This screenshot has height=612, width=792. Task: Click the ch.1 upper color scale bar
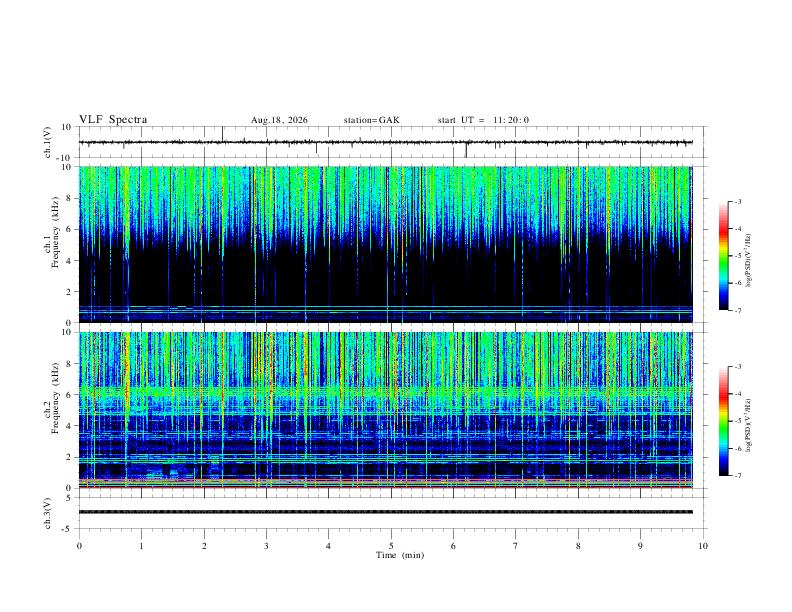tap(723, 256)
